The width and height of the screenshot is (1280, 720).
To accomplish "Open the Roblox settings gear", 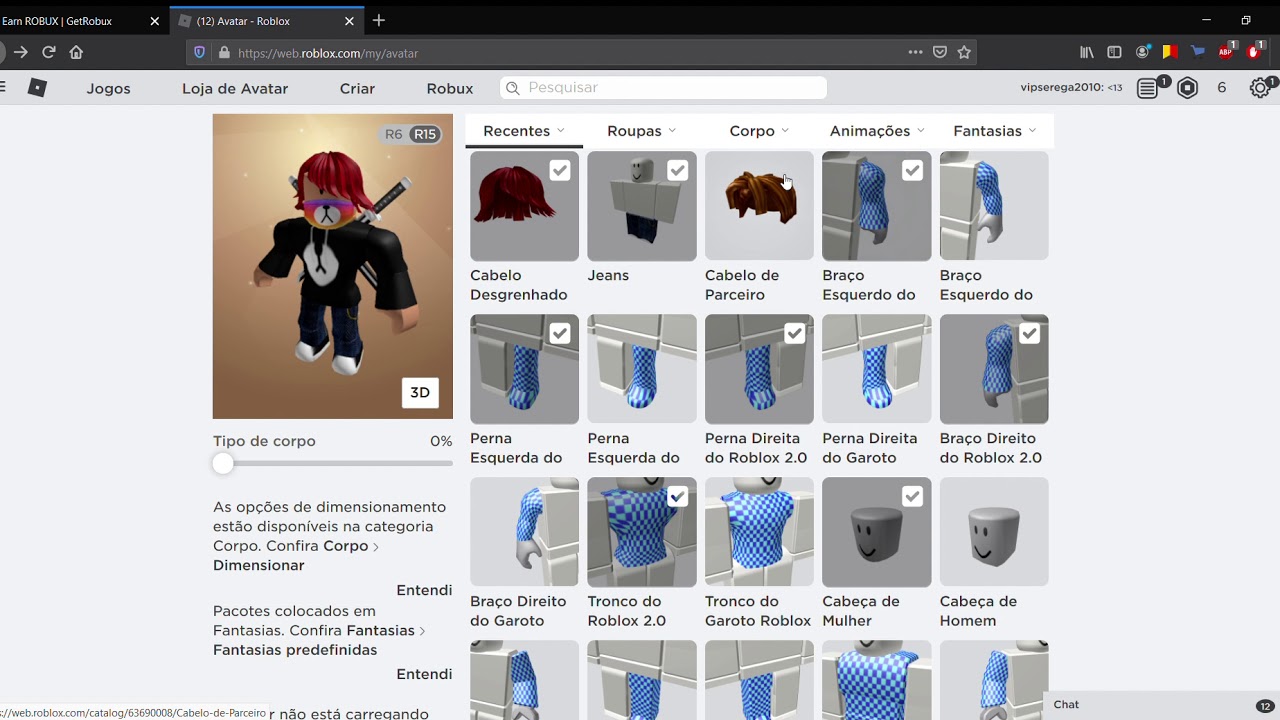I will [x=1260, y=88].
